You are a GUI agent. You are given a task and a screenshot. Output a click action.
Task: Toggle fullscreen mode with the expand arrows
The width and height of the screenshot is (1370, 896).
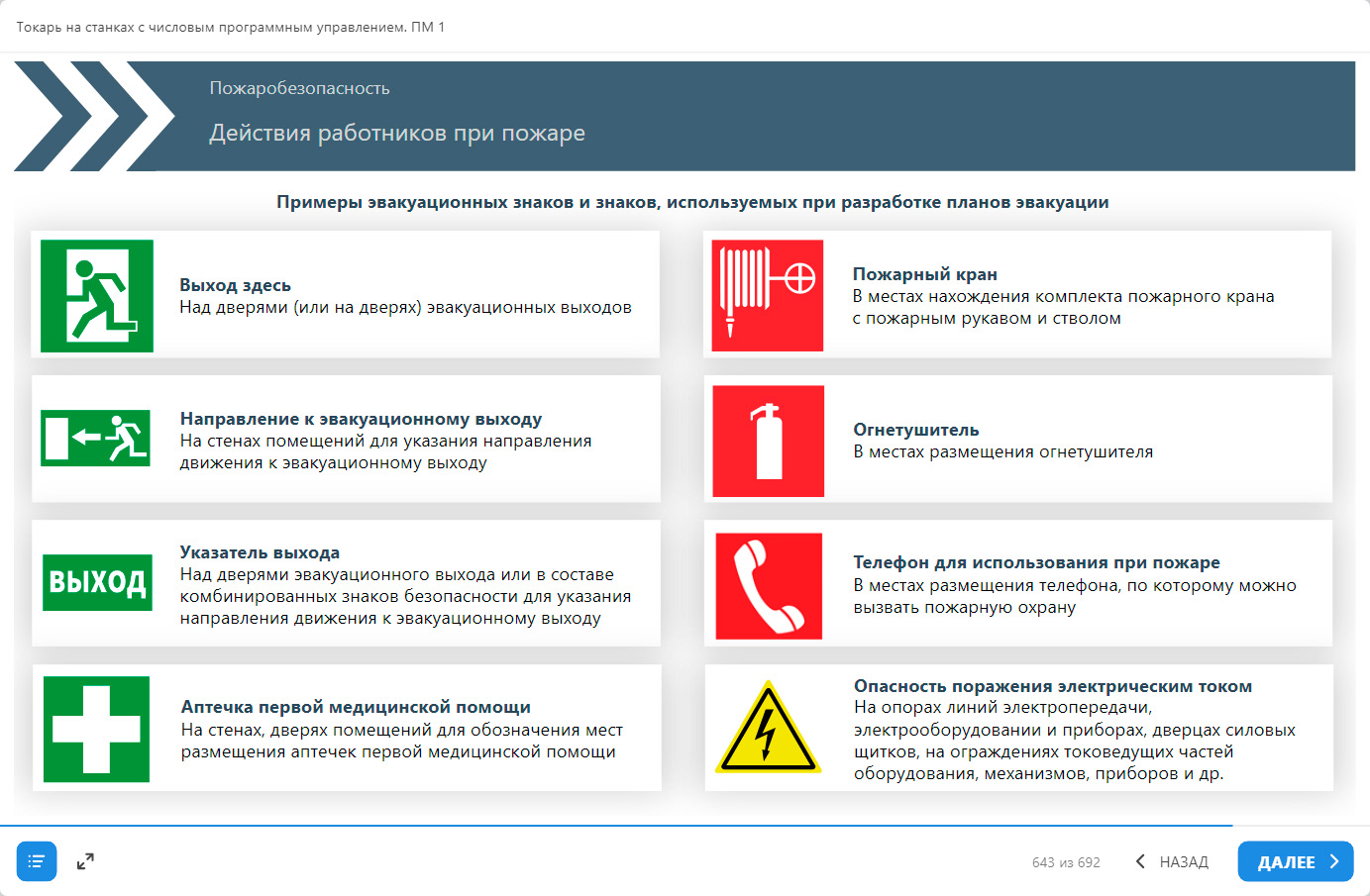pos(85,861)
